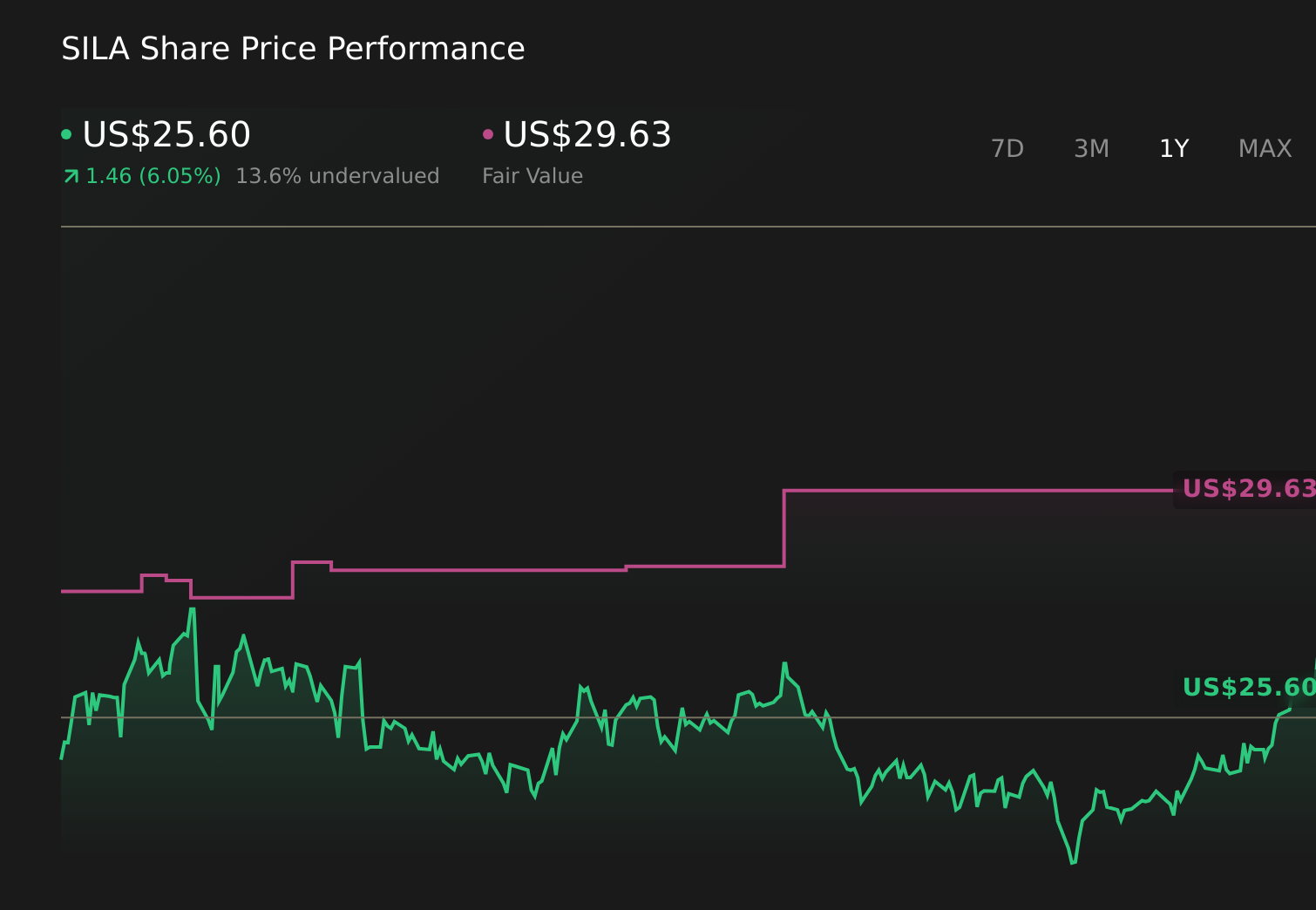Switch to the 7D time range
The image size is (1316, 910).
pos(1007,148)
